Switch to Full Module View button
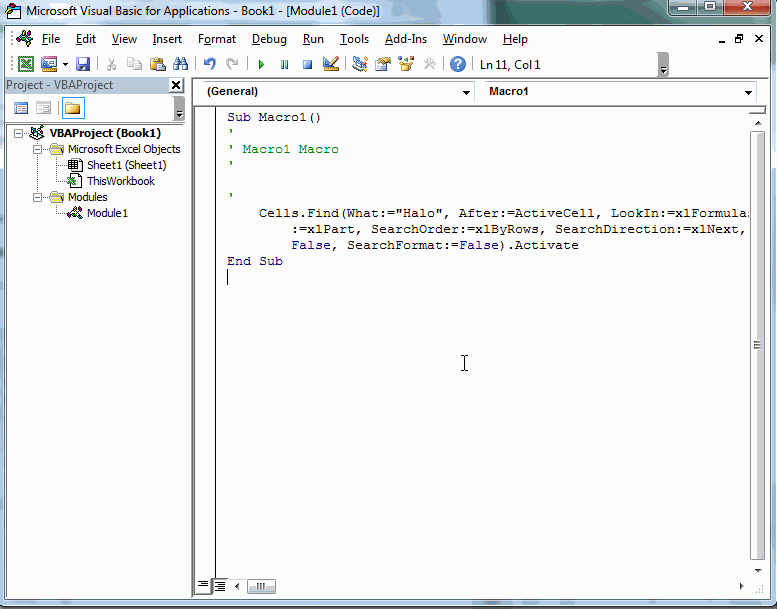777x609 pixels. pos(220,586)
